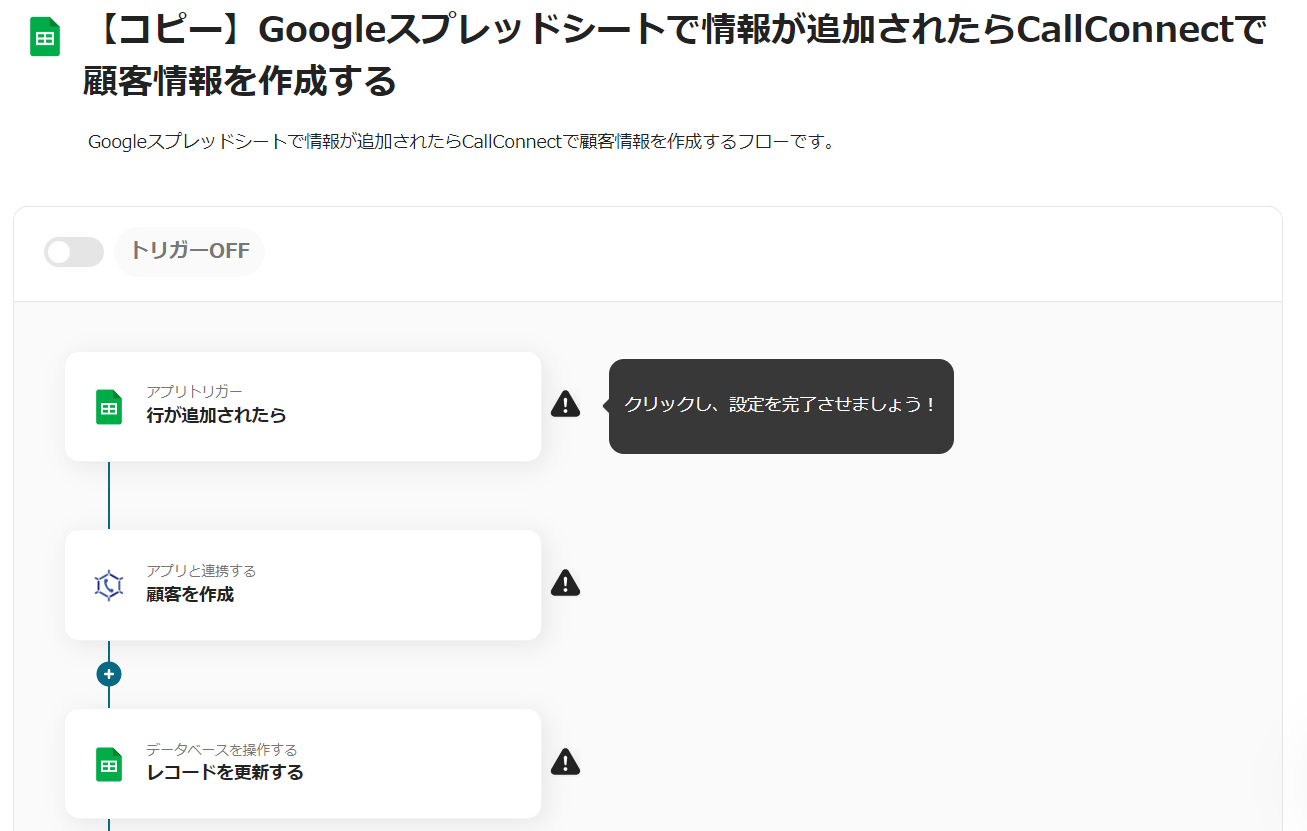Screen dimensions: 1307x831
Task: Click the アプリと連携する label text
Action: pos(201,571)
